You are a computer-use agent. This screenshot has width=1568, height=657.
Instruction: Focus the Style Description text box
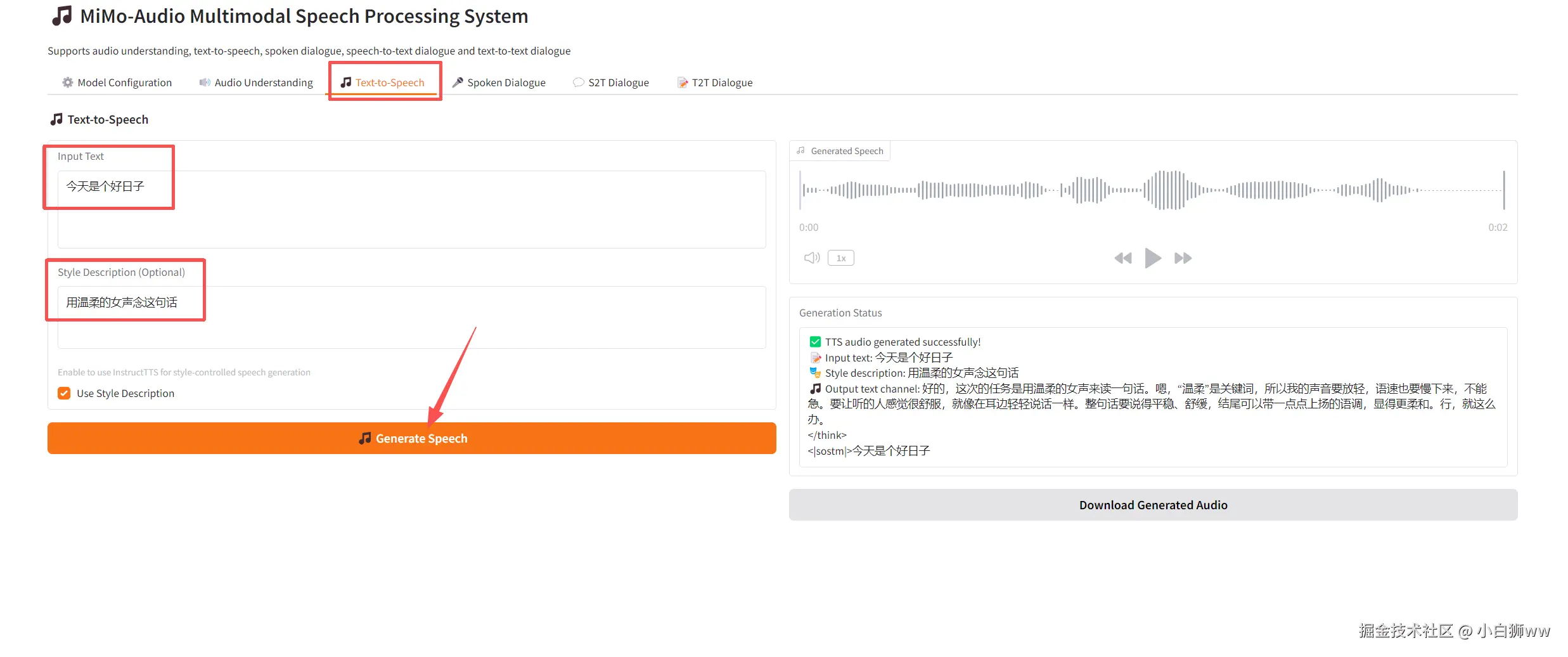click(411, 317)
